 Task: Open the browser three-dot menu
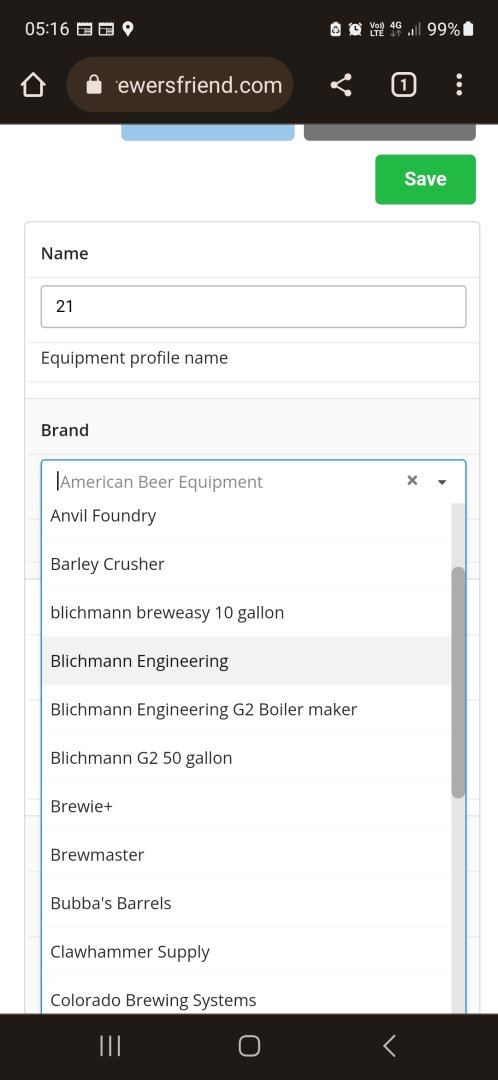(459, 85)
